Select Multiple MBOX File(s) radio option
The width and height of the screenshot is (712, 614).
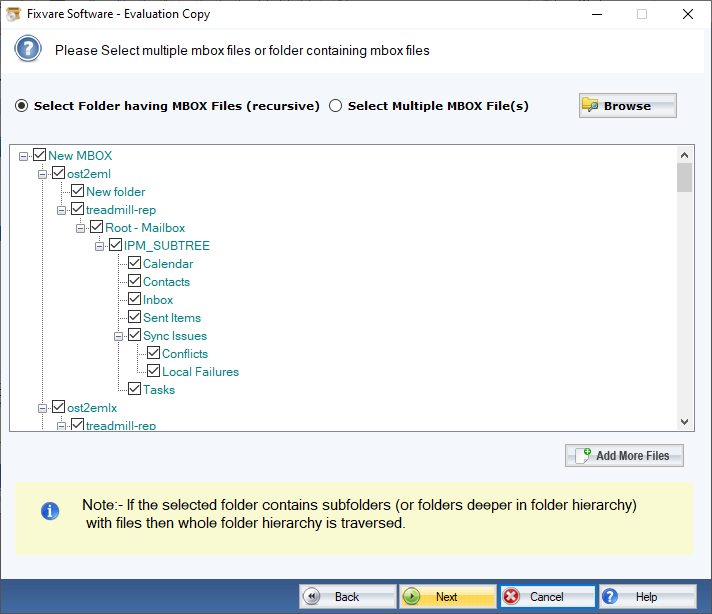[336, 106]
